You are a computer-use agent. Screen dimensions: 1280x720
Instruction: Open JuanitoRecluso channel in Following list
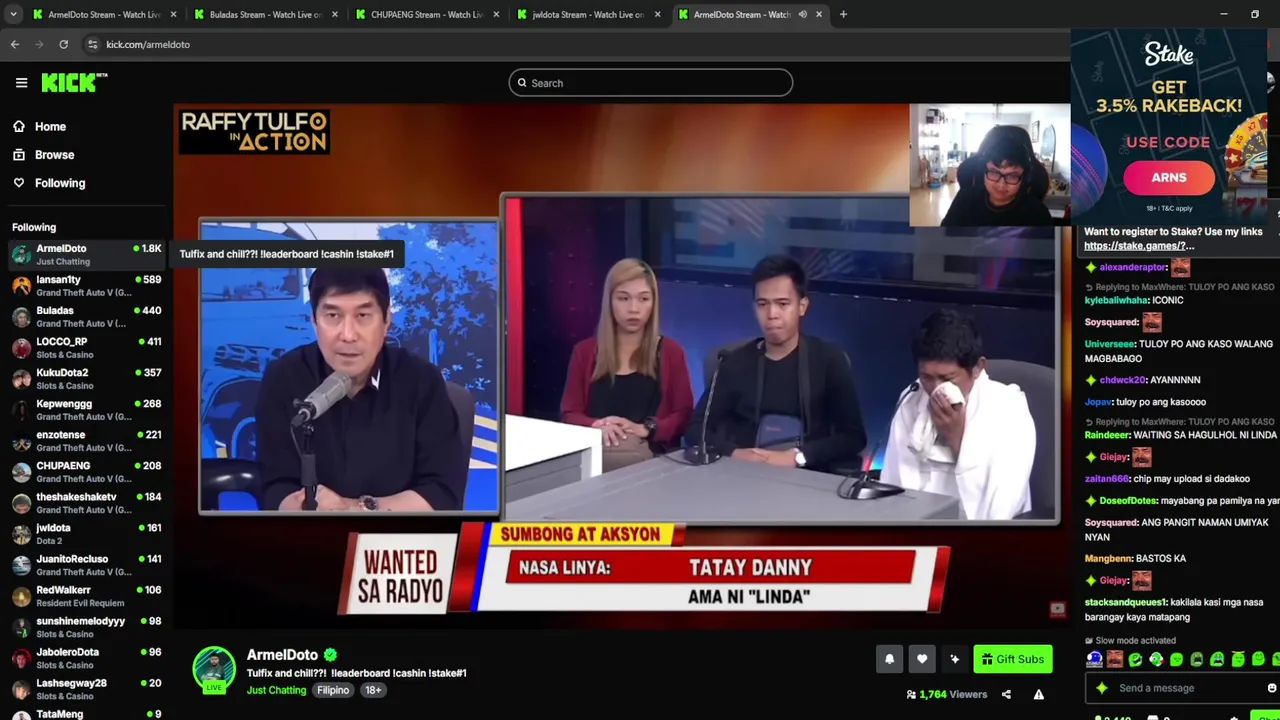[86, 565]
